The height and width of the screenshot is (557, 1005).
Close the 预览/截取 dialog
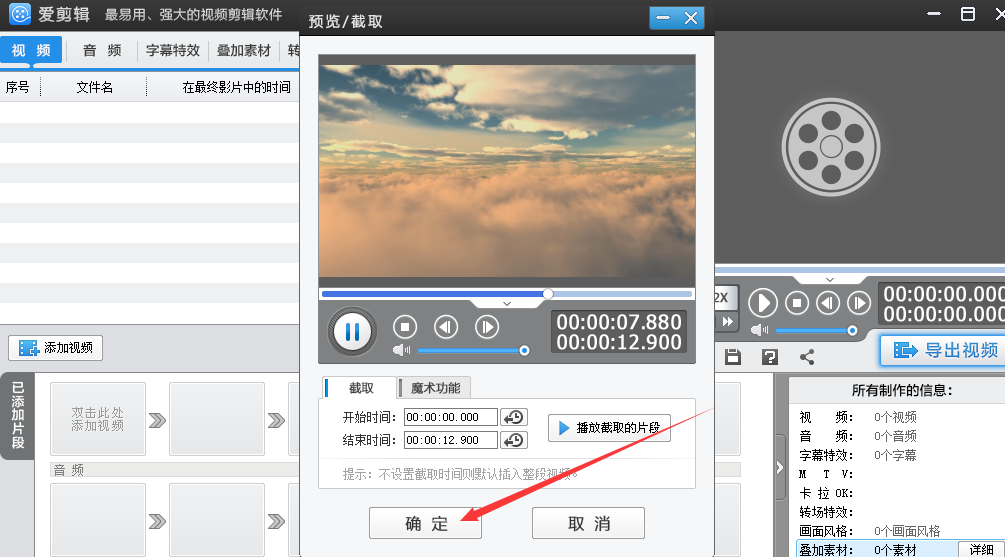691,18
